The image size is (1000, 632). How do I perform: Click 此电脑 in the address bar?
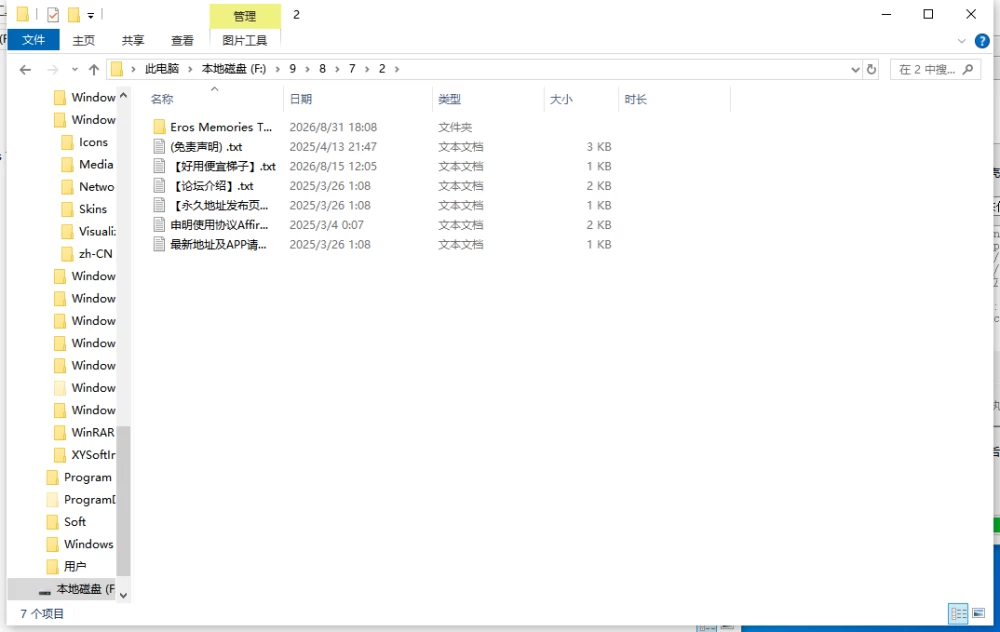tap(162, 69)
